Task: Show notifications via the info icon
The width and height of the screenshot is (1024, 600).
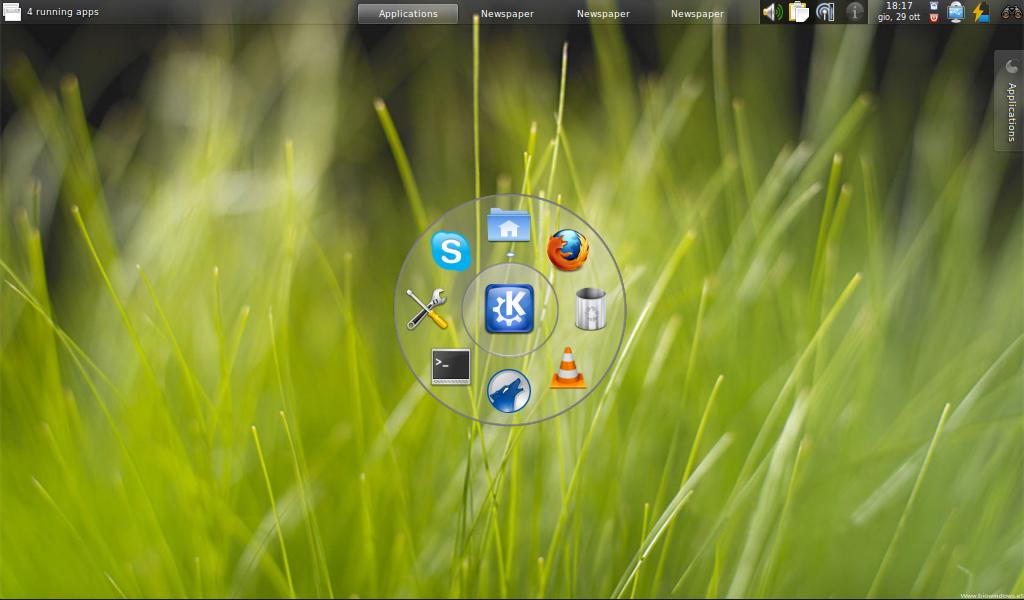Action: pos(854,12)
